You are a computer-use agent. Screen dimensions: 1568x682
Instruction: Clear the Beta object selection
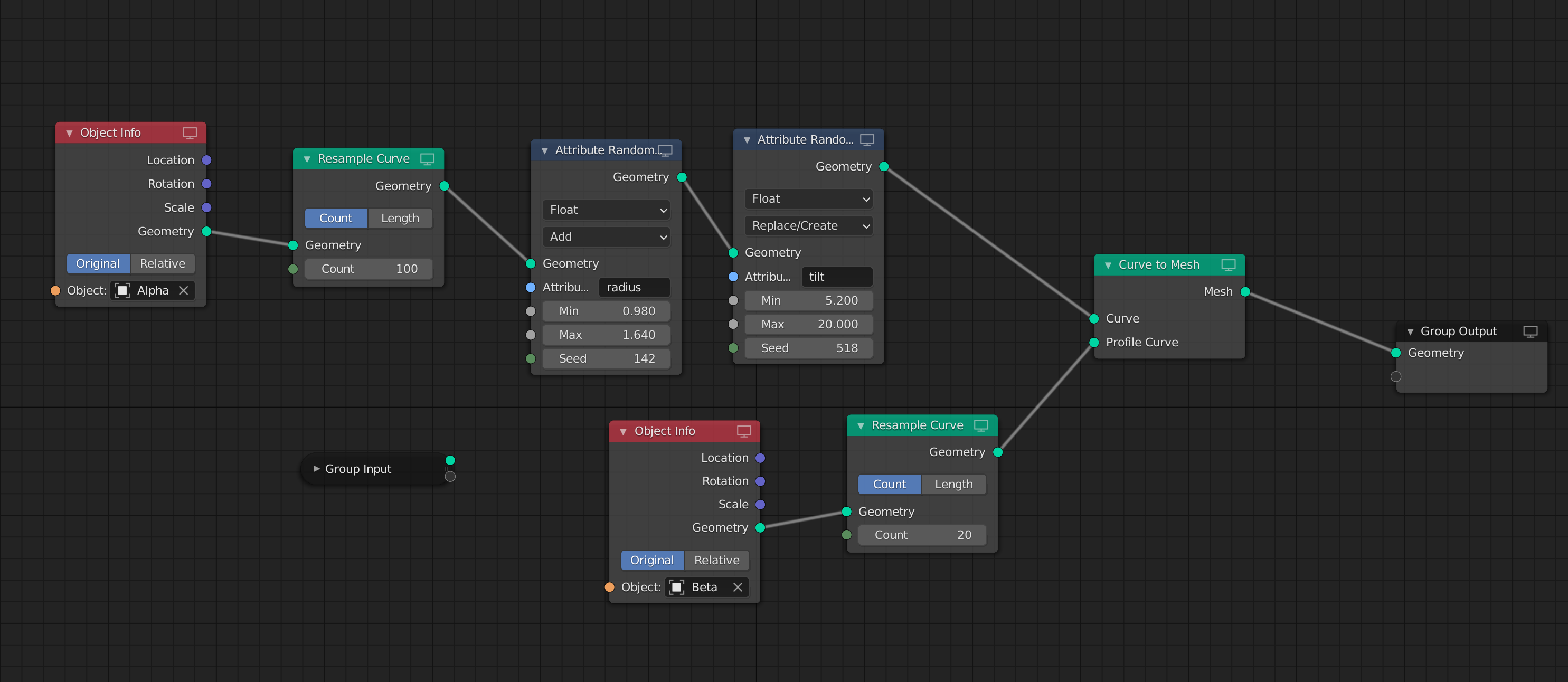(738, 587)
